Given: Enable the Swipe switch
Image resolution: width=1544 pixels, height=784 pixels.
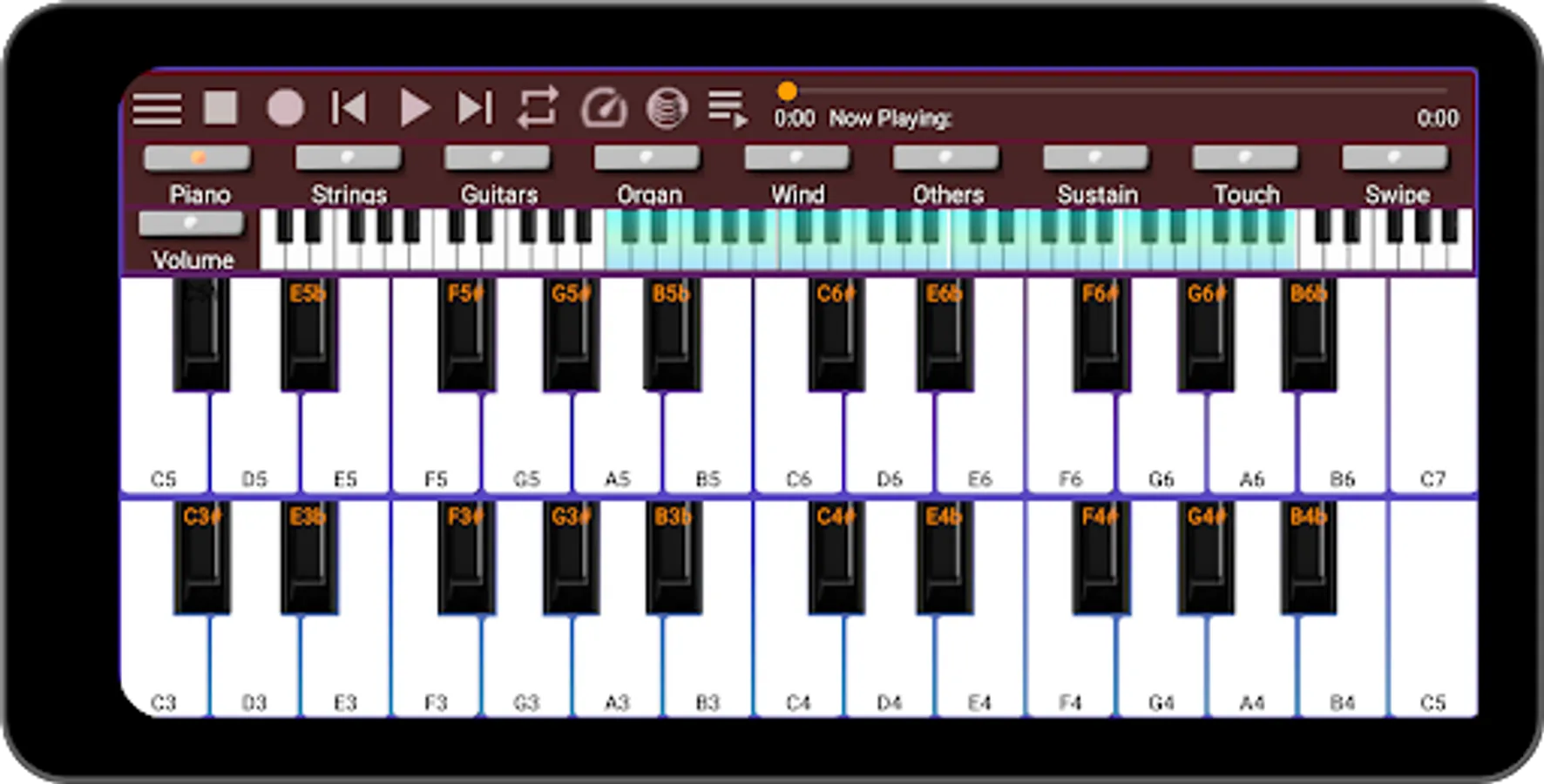Looking at the screenshot, I should click(x=1395, y=158).
